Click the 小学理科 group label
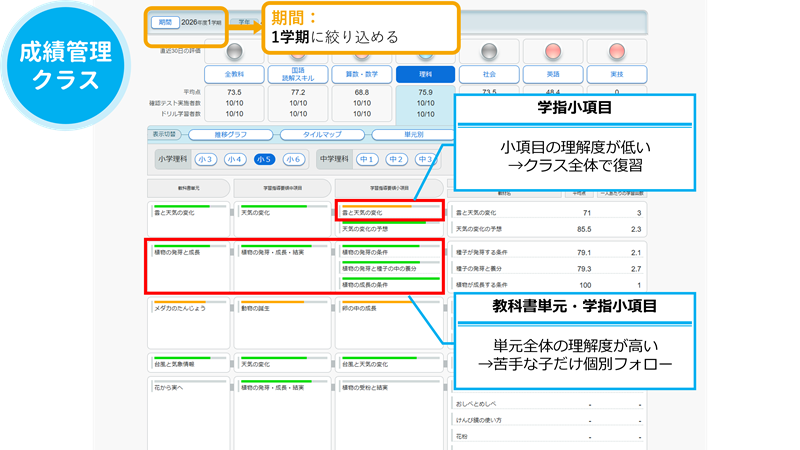 click(172, 159)
